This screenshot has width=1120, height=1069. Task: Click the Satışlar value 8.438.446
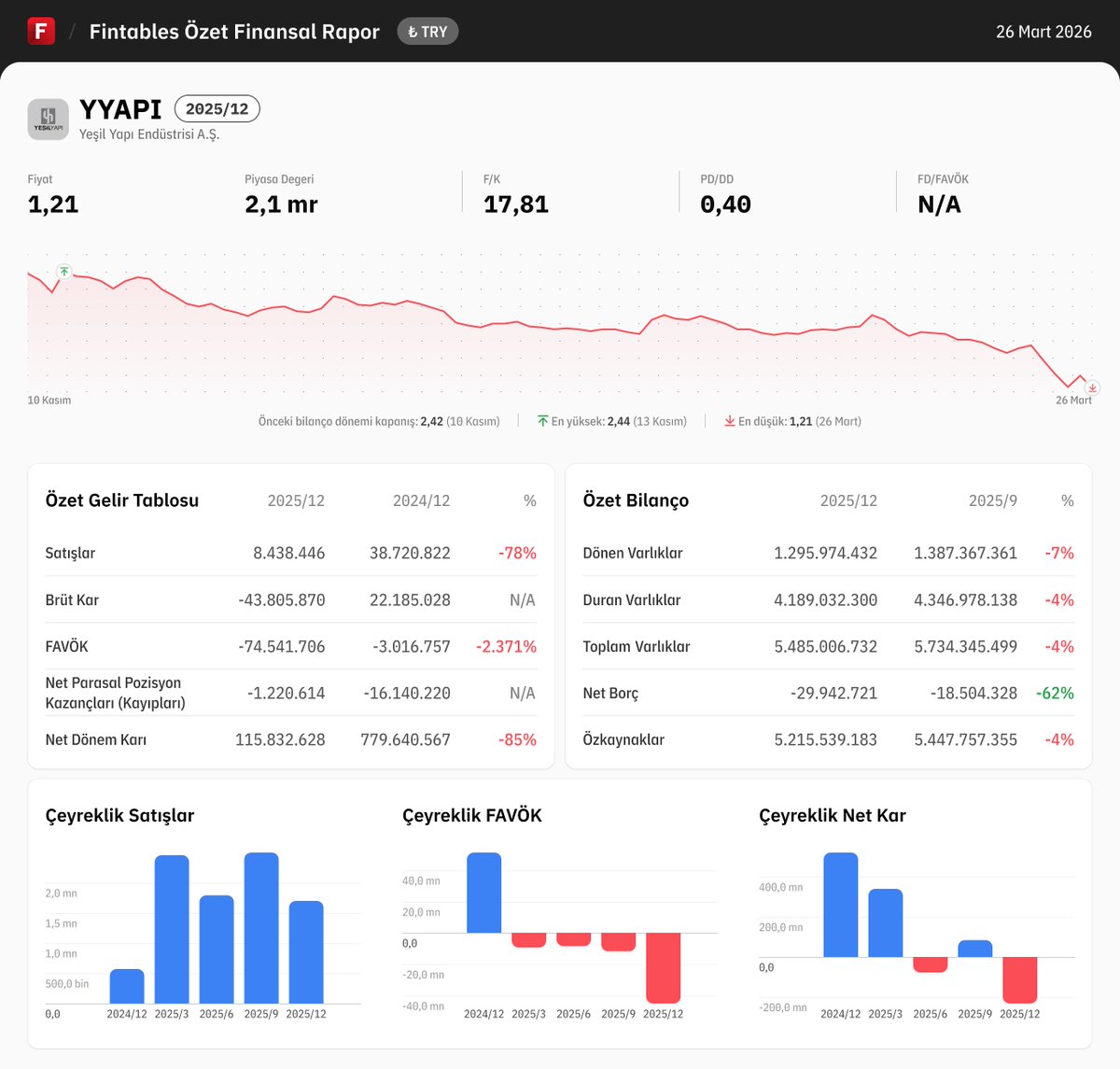tap(289, 553)
